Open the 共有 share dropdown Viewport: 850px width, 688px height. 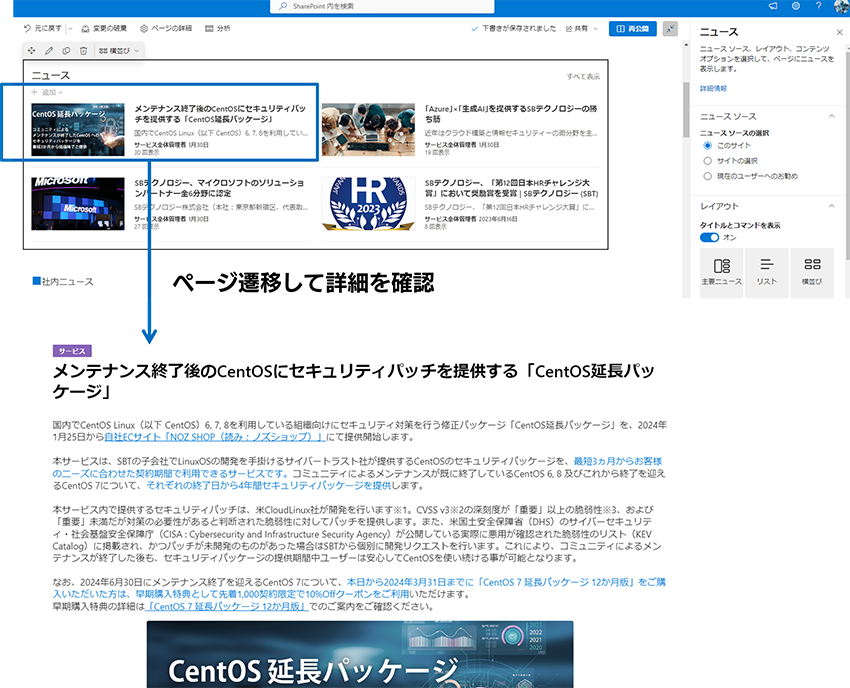point(582,29)
